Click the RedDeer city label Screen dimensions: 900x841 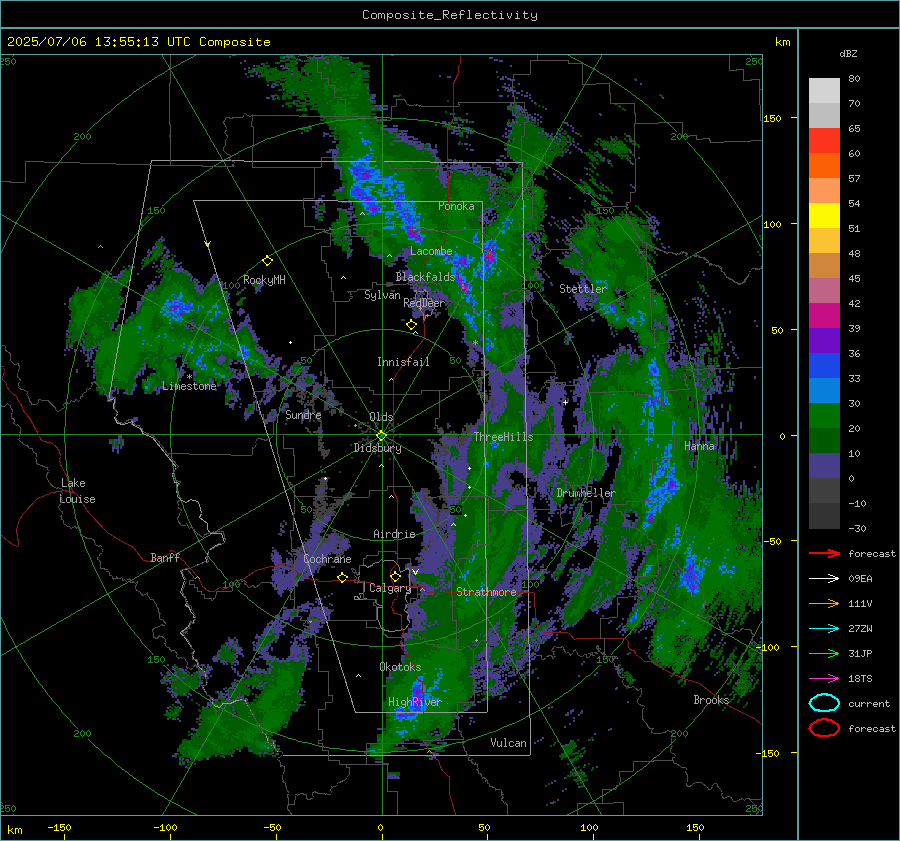(424, 303)
